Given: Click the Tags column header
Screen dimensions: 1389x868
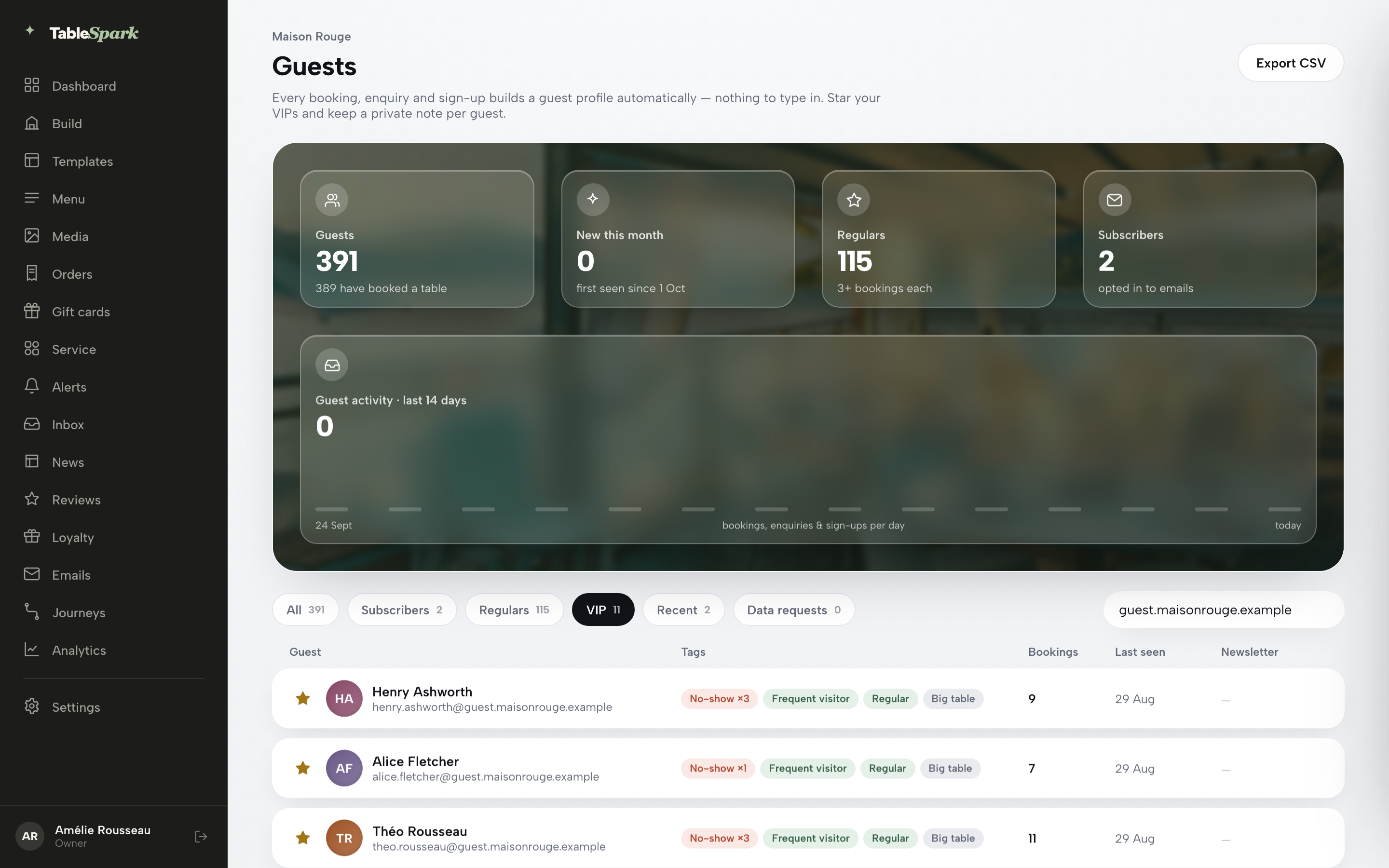Looking at the screenshot, I should point(694,651).
